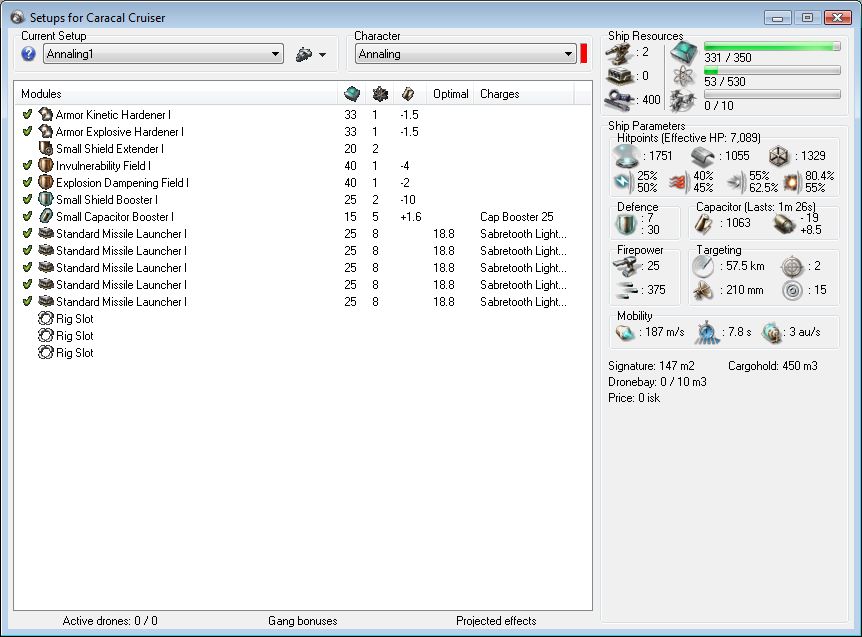Toggle the last Standard Missile Launcher I checkmark
The width and height of the screenshot is (862, 637).
[27, 302]
